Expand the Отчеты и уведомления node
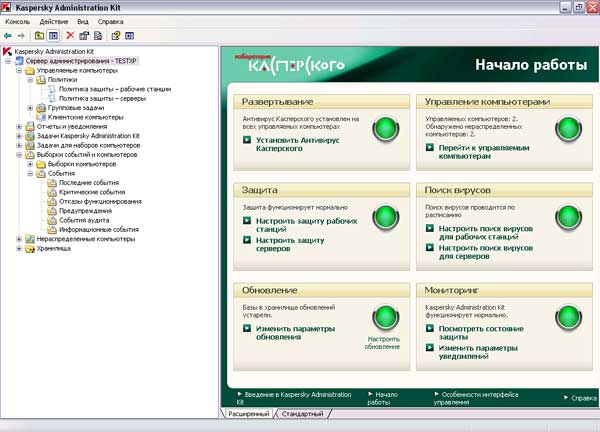This screenshot has height=432, width=600. pyautogui.click(x=19, y=127)
